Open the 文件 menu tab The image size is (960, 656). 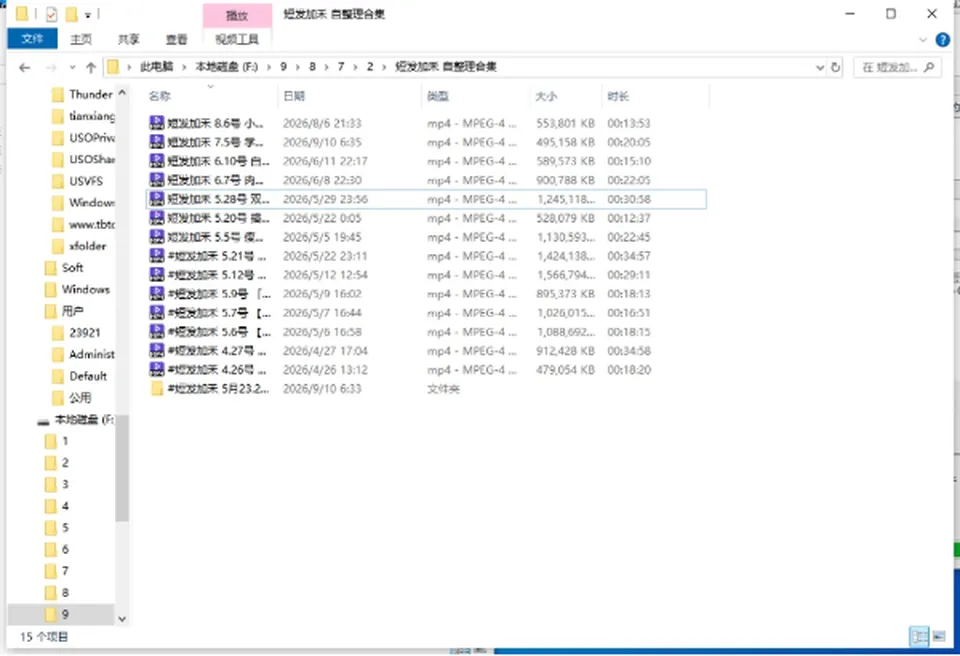coord(32,39)
